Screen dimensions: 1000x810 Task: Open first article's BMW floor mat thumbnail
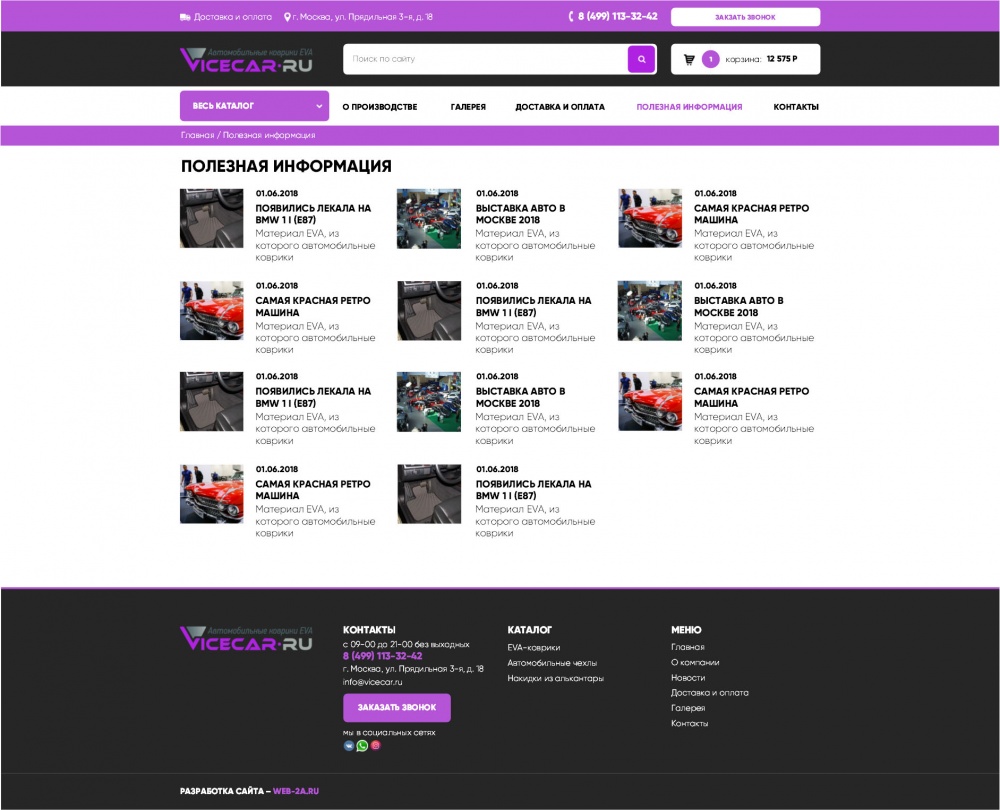pos(212,218)
